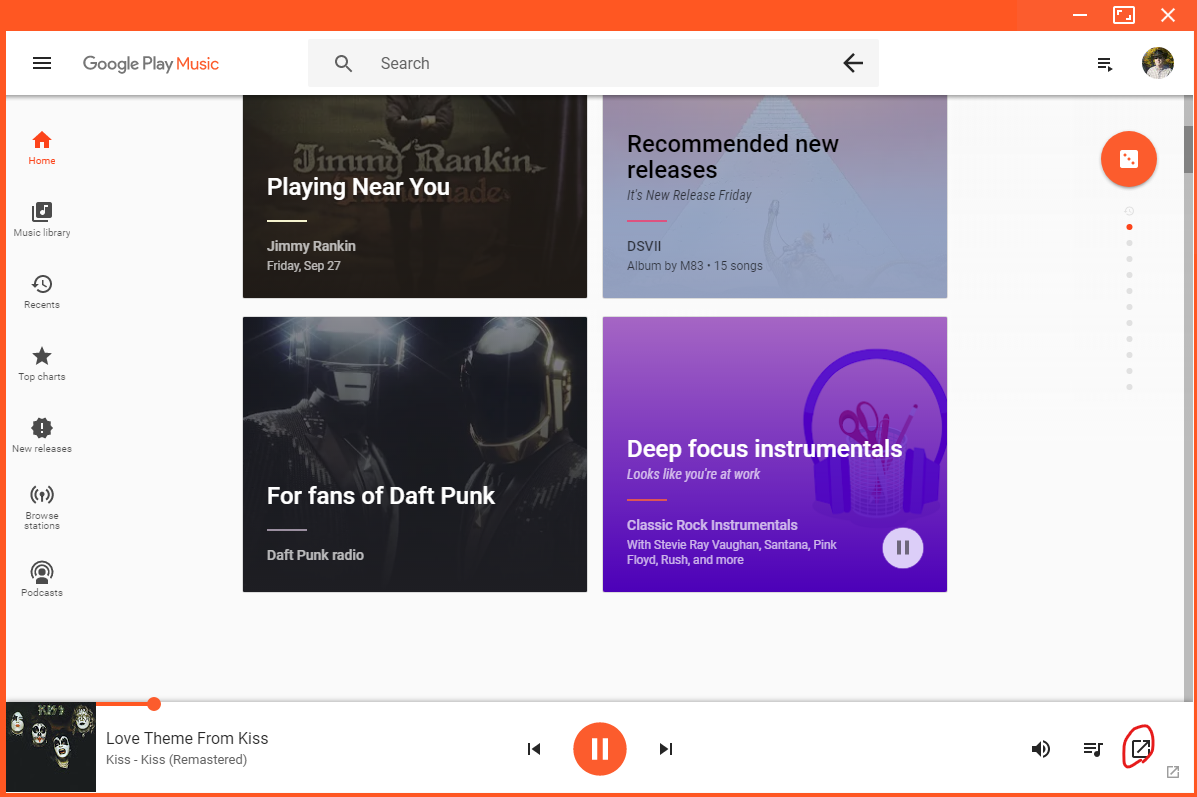Click Classic Rock Instrumentals station title

pos(712,525)
